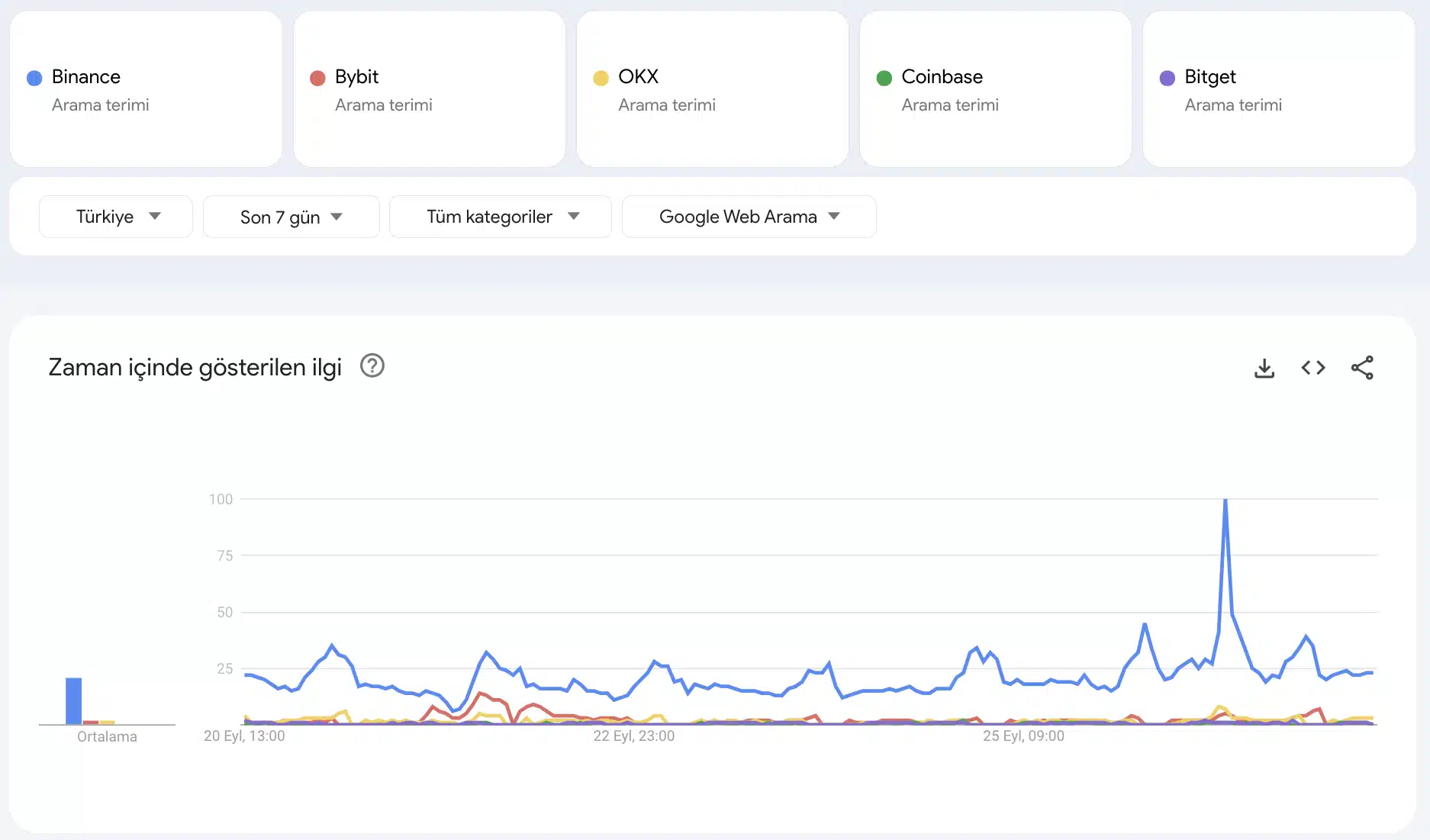This screenshot has height=840, width=1430.
Task: Select the Binance search term card
Action: pyautogui.click(x=146, y=89)
